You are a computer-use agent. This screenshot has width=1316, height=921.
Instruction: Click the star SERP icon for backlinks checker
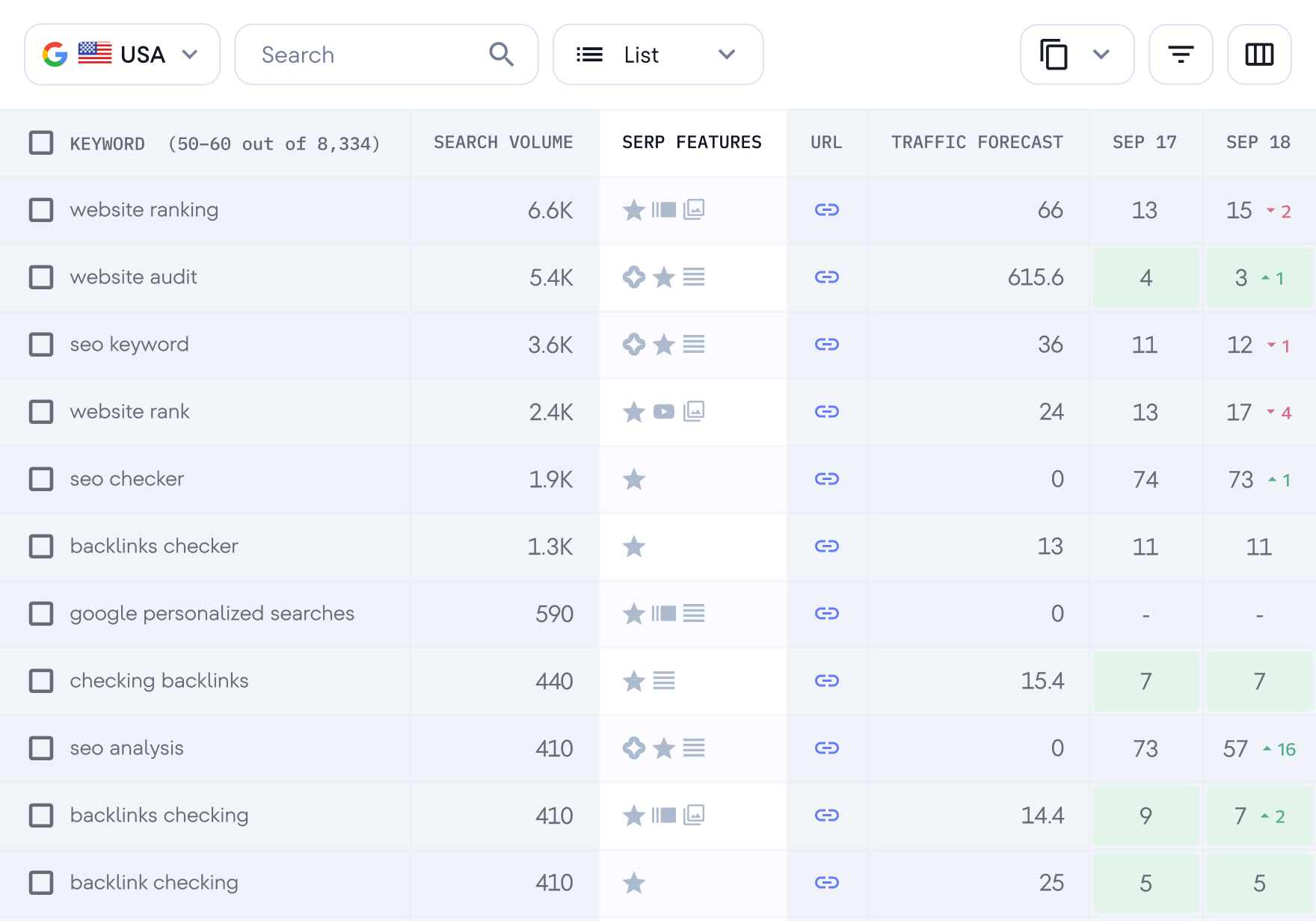point(633,546)
